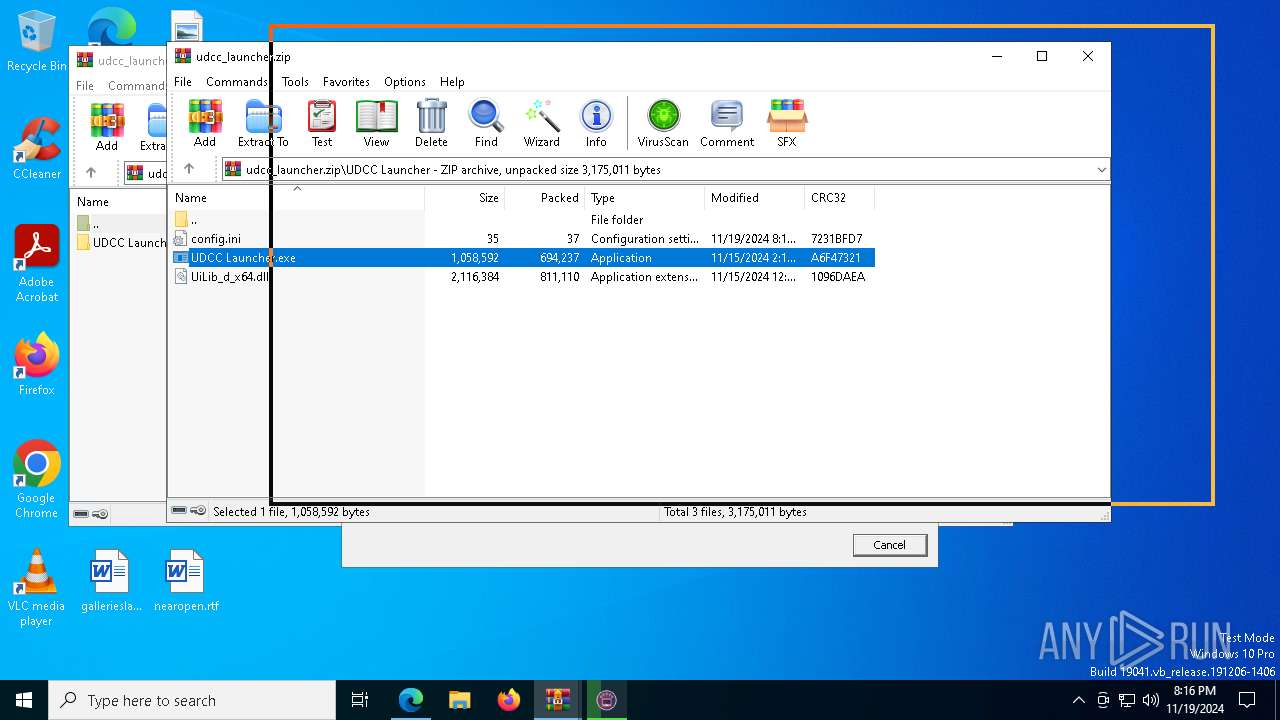Open Adobe Acrobat desktop shortcut
Image resolution: width=1280 pixels, height=720 pixels.
point(36,263)
